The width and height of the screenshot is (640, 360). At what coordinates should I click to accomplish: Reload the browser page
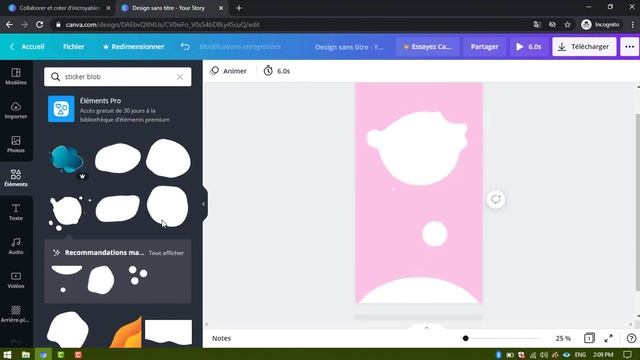40,24
